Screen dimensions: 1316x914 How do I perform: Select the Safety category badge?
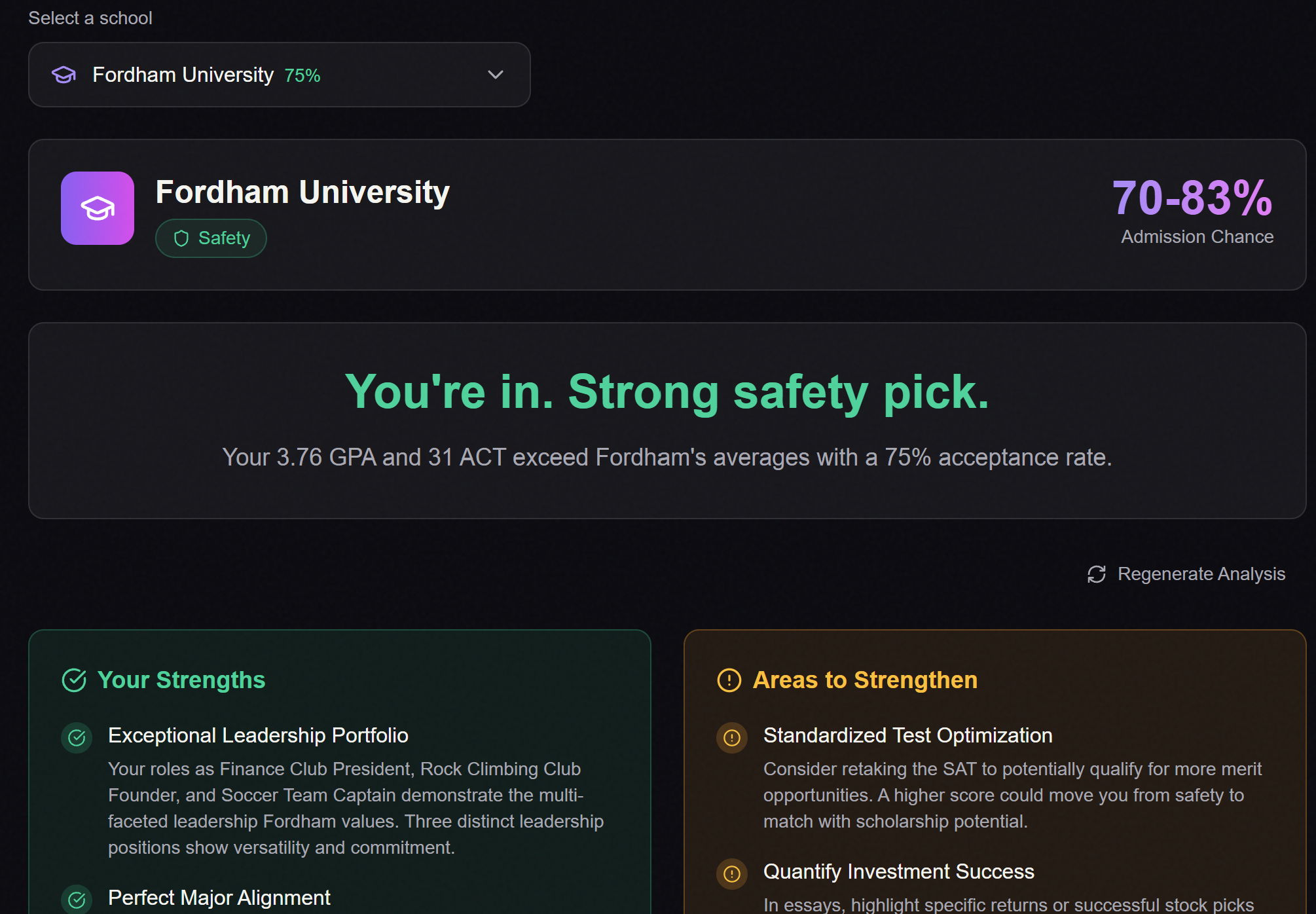211,238
